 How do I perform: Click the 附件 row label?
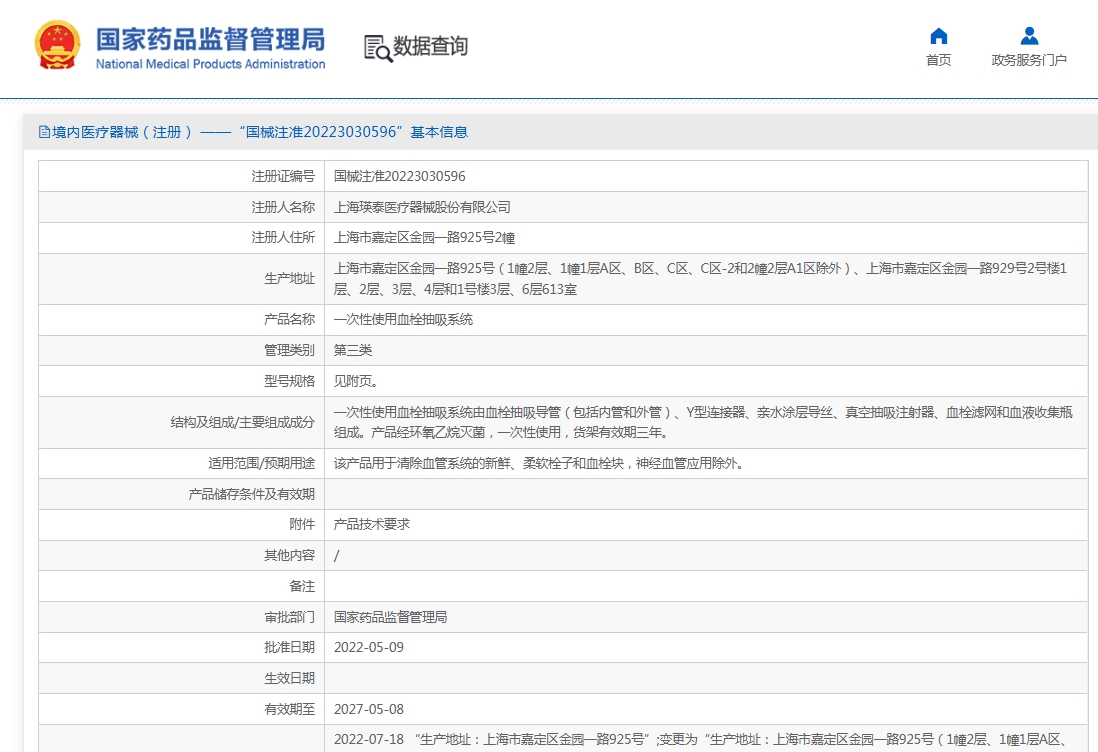pyautogui.click(x=303, y=524)
